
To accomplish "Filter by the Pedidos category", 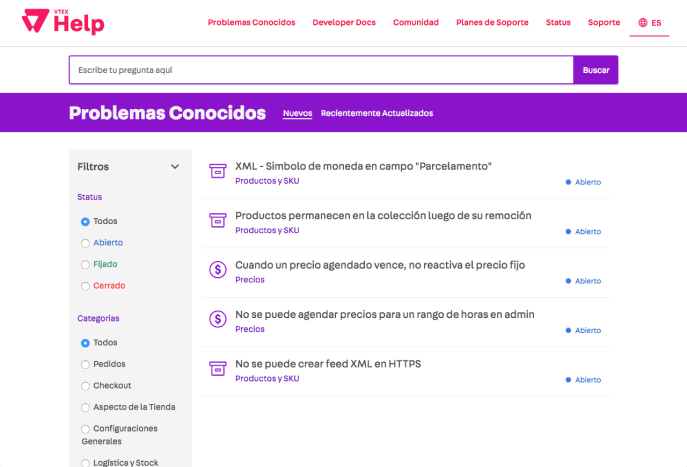I will tap(85, 364).
